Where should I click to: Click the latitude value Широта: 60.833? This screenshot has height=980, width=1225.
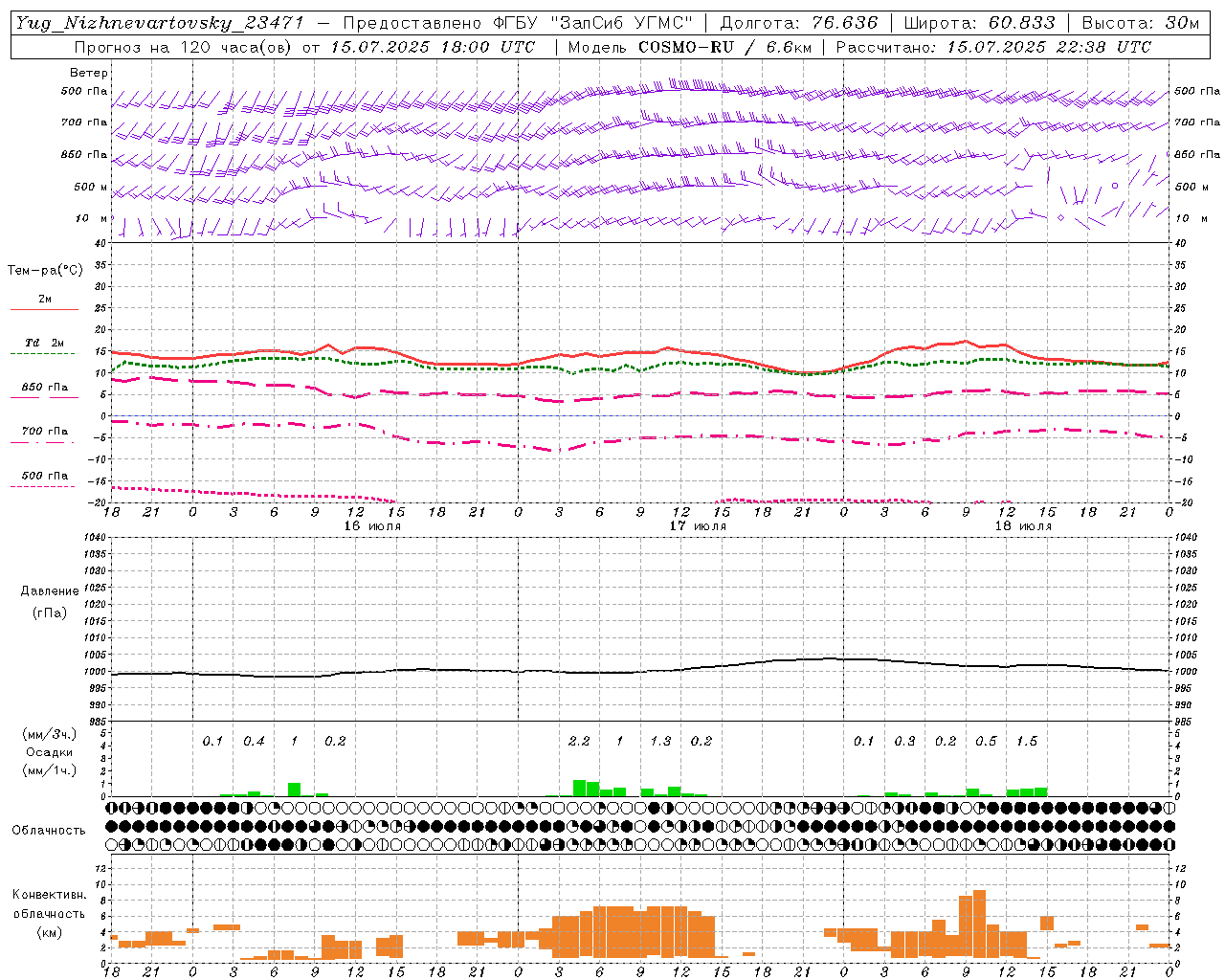pyautogui.click(x=979, y=23)
